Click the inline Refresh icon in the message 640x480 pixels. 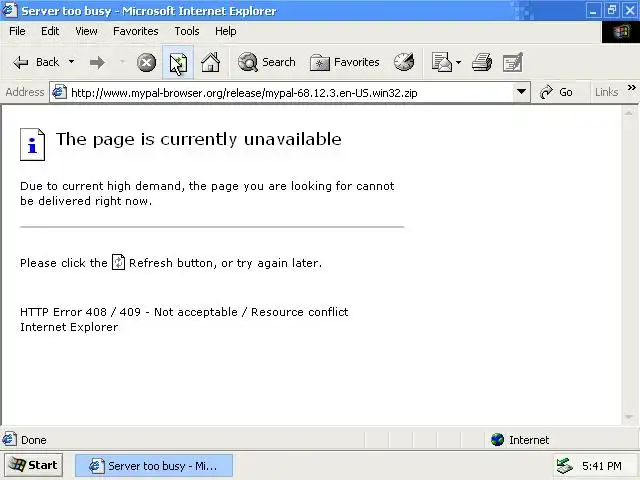[x=118, y=262]
